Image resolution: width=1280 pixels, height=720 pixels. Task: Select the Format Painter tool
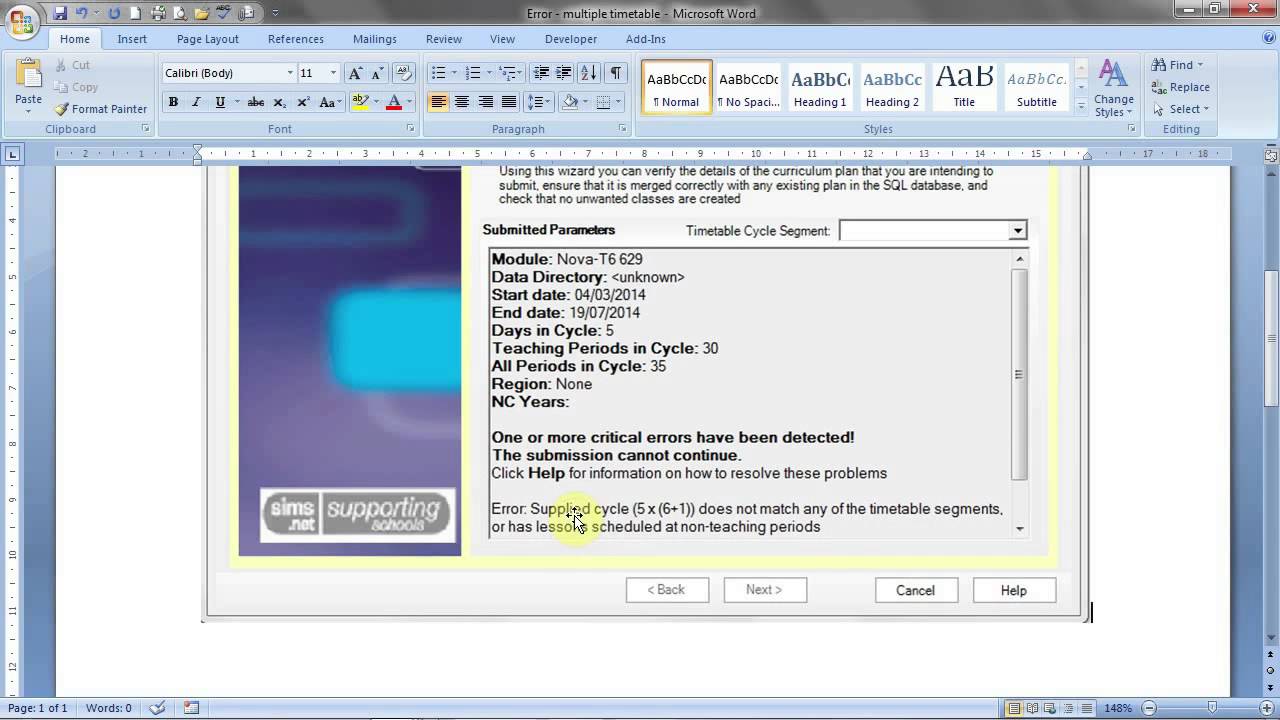click(x=100, y=109)
